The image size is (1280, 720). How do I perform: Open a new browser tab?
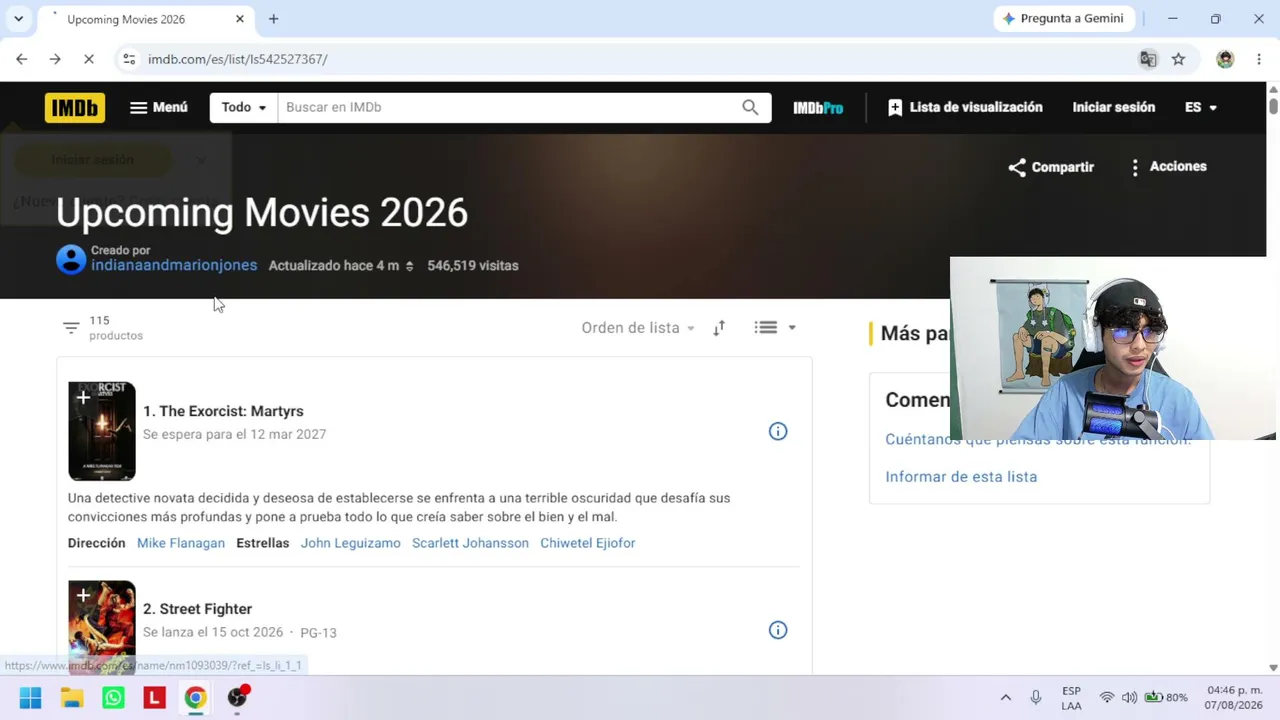[x=273, y=19]
